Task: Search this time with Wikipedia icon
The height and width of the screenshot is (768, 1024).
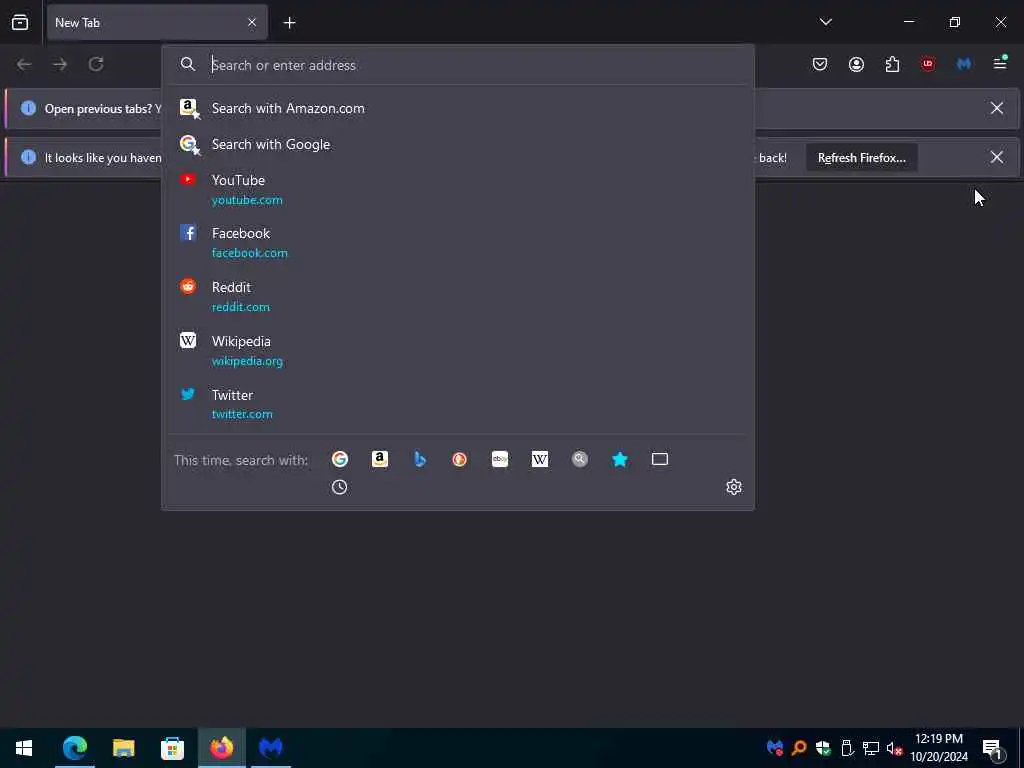Action: (x=539, y=459)
